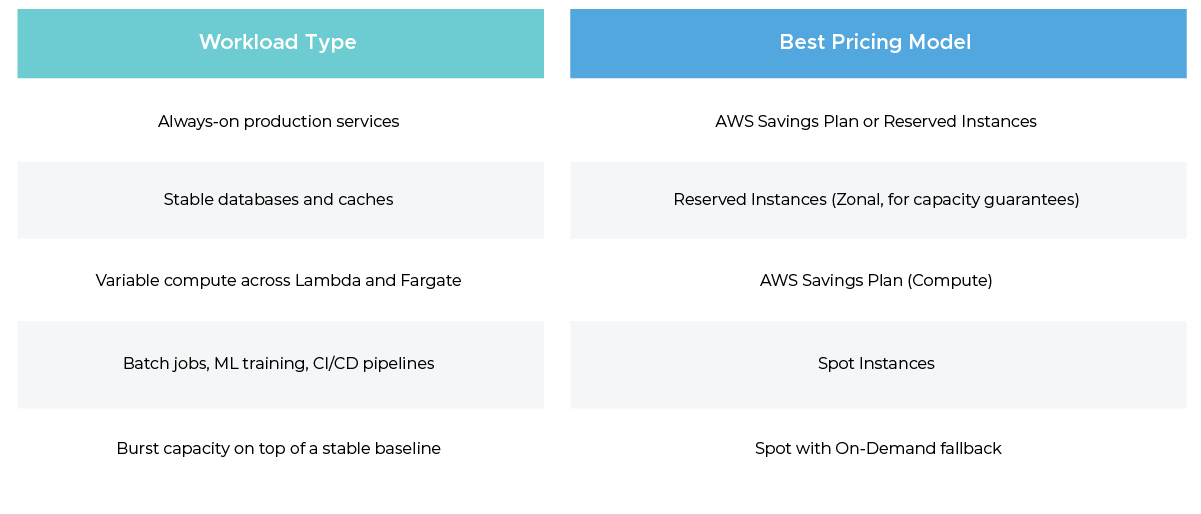
Task: Select Burst capacity on top of stable baseline
Action: point(280,448)
